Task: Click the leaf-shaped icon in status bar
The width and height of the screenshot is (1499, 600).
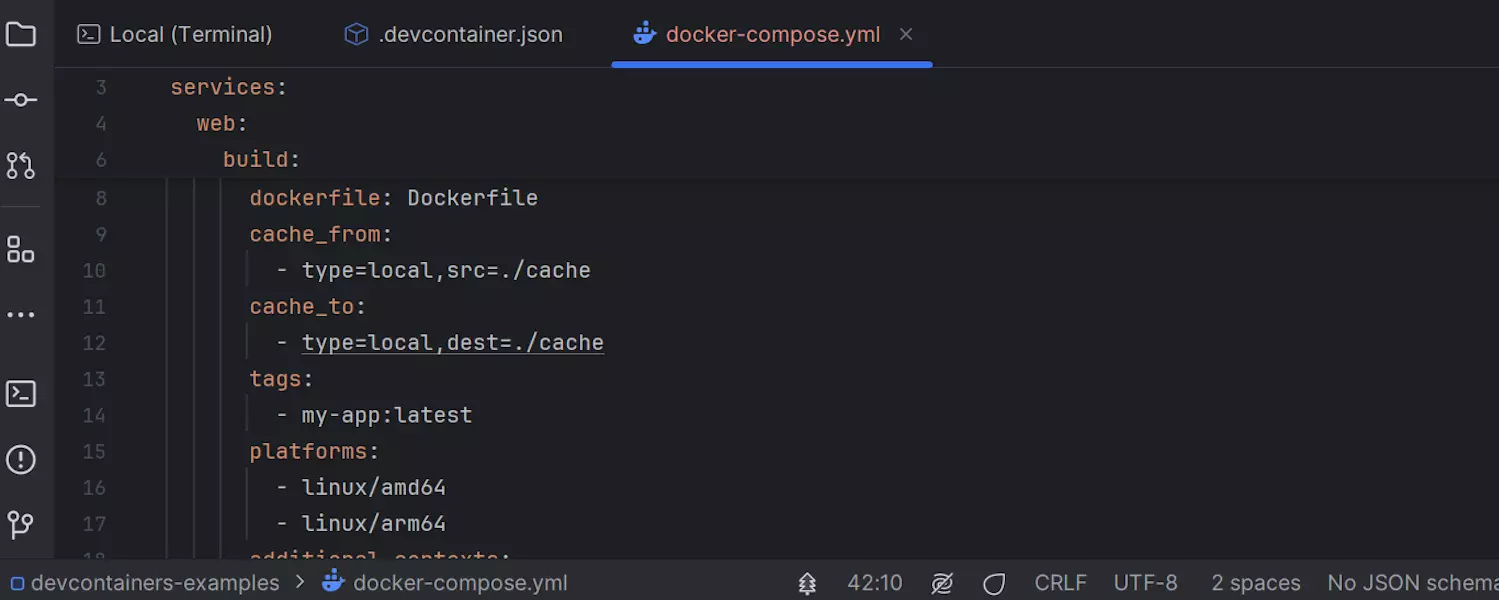Action: [993, 583]
